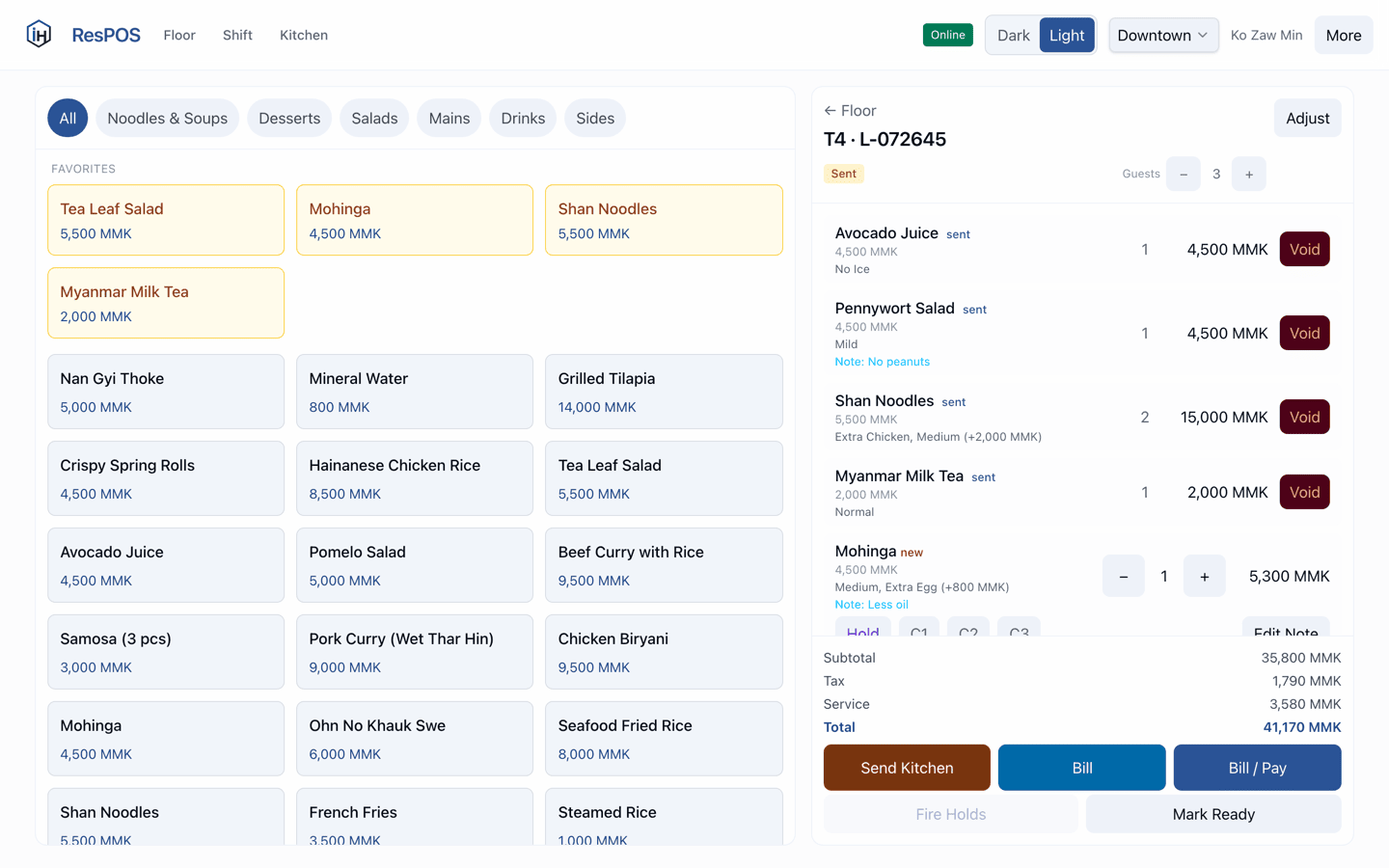Click the Bill / Pay button
Viewport: 1389px width, 868px height.
1257,768
